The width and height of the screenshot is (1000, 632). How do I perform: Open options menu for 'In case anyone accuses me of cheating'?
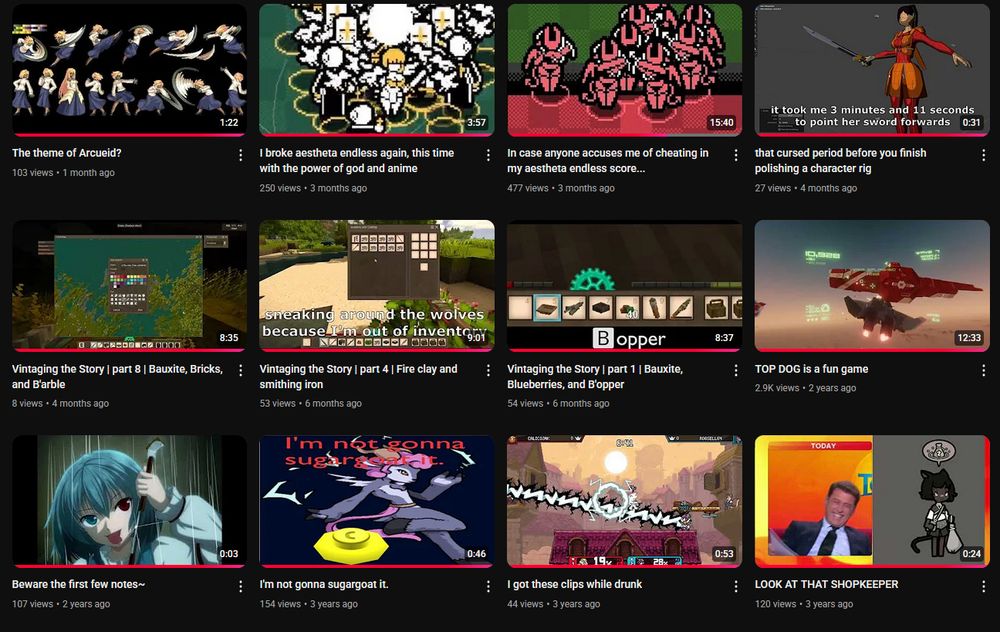coord(735,155)
